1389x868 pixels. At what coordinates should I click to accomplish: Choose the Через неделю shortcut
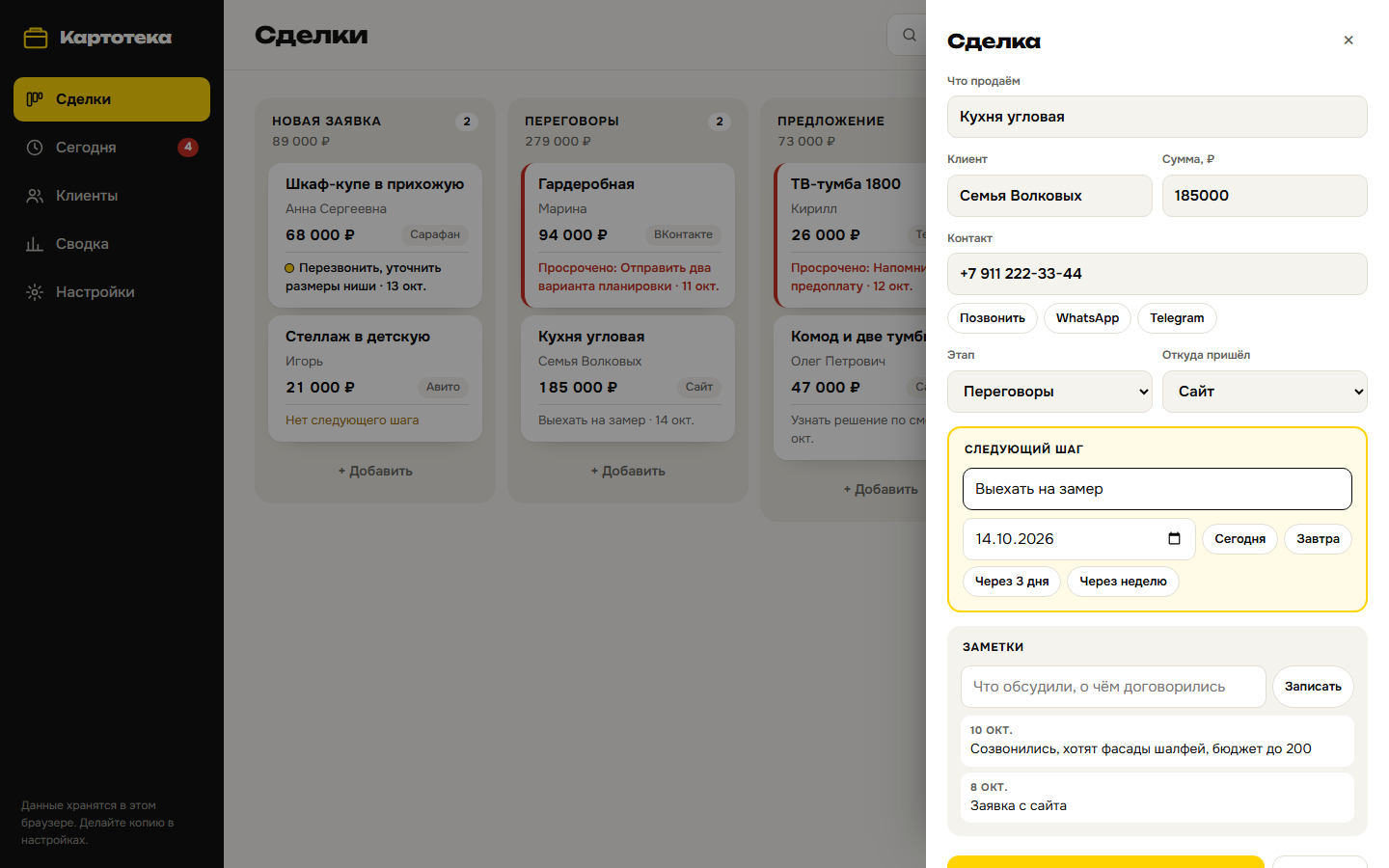pyautogui.click(x=1123, y=582)
